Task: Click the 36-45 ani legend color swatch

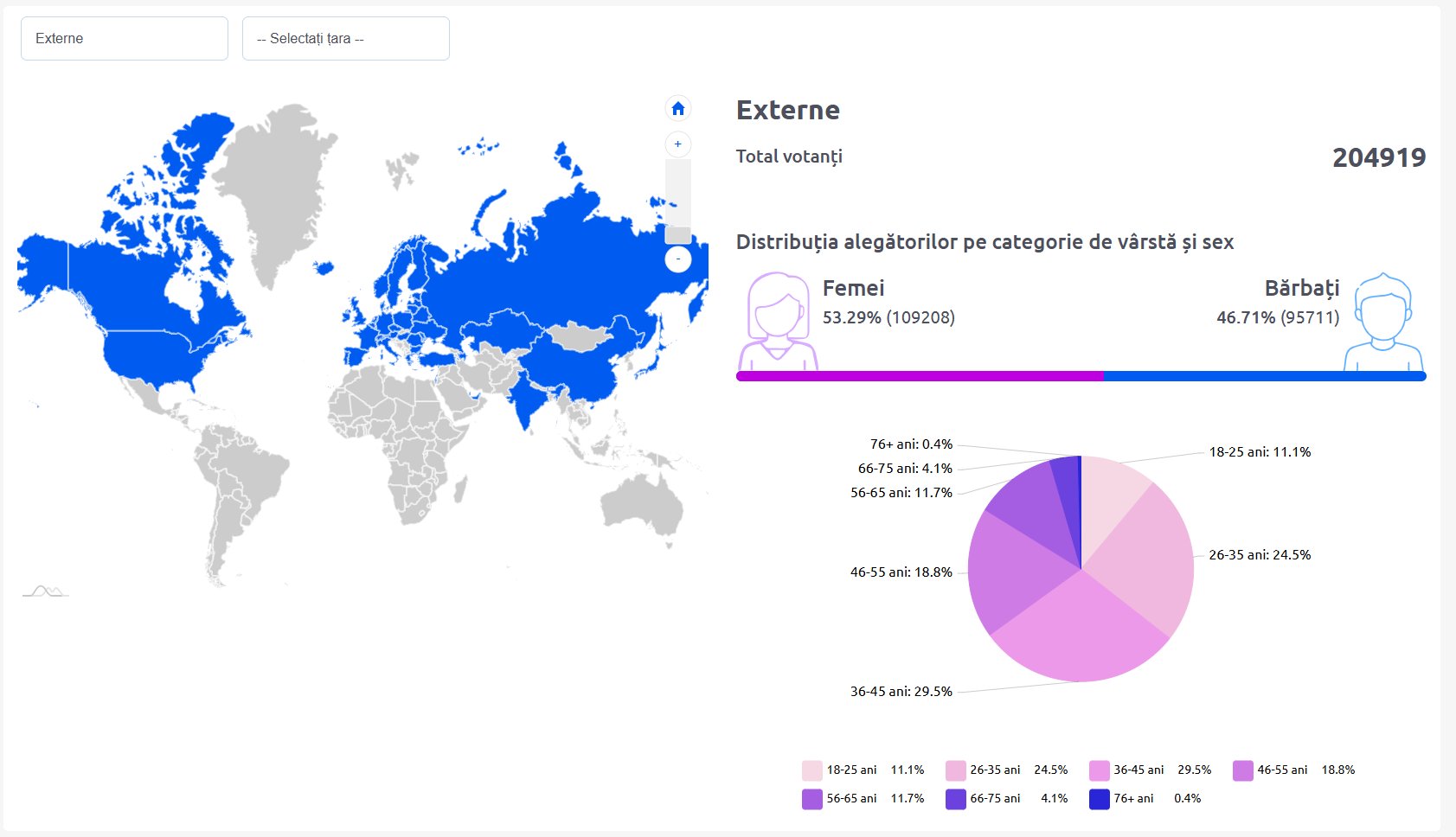Action: pyautogui.click(x=1100, y=770)
